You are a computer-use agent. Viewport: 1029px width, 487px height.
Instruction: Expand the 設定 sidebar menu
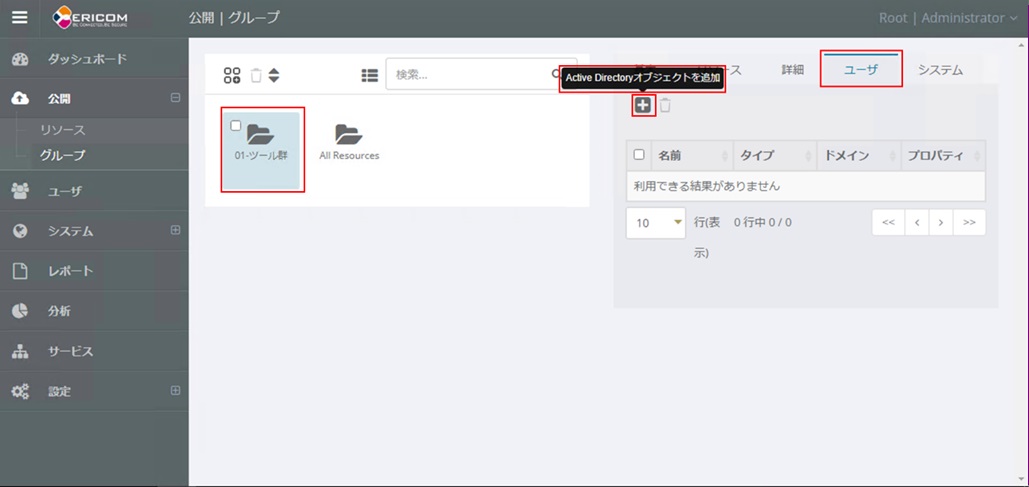pos(175,390)
